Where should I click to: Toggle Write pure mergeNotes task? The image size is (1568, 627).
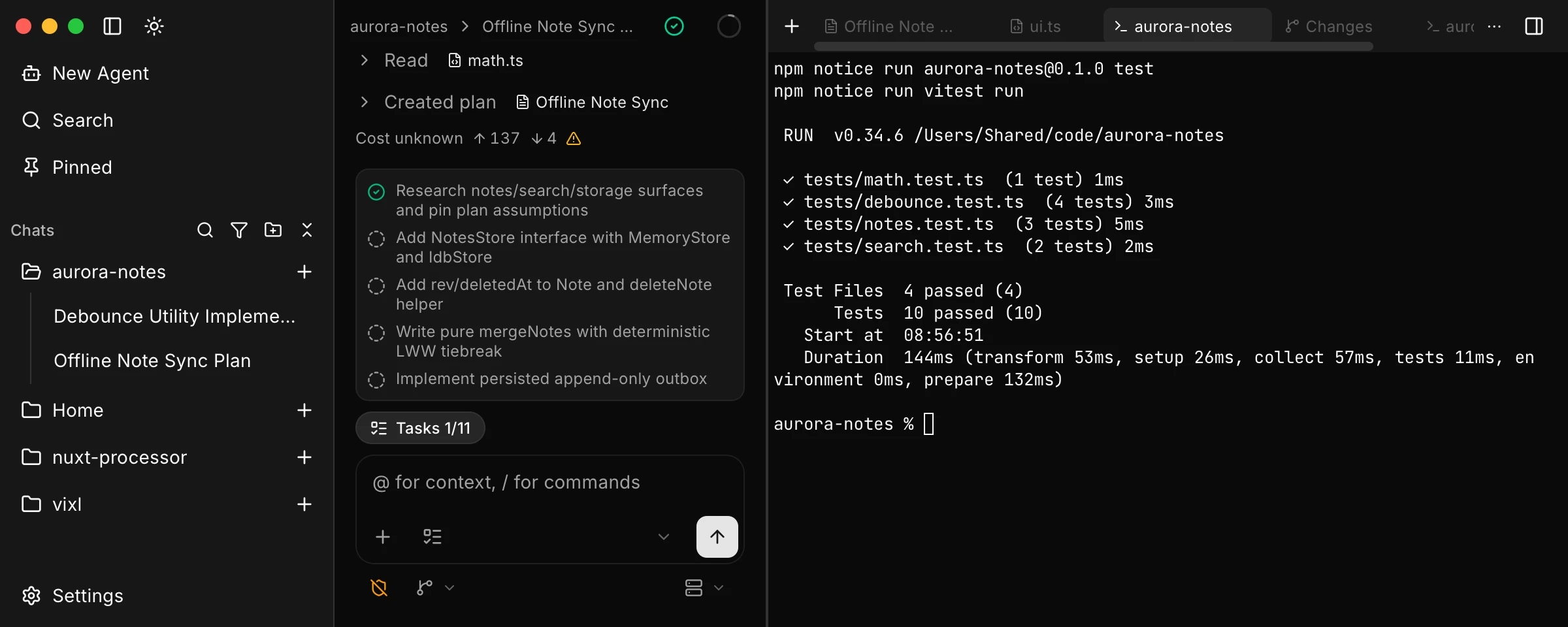(376, 333)
